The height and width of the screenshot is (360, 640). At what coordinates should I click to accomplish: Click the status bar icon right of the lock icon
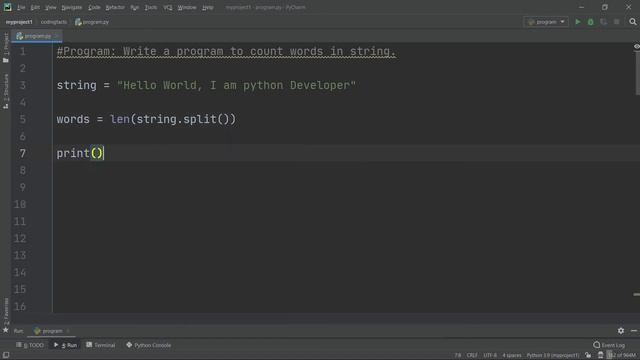pyautogui.click(x=600, y=355)
